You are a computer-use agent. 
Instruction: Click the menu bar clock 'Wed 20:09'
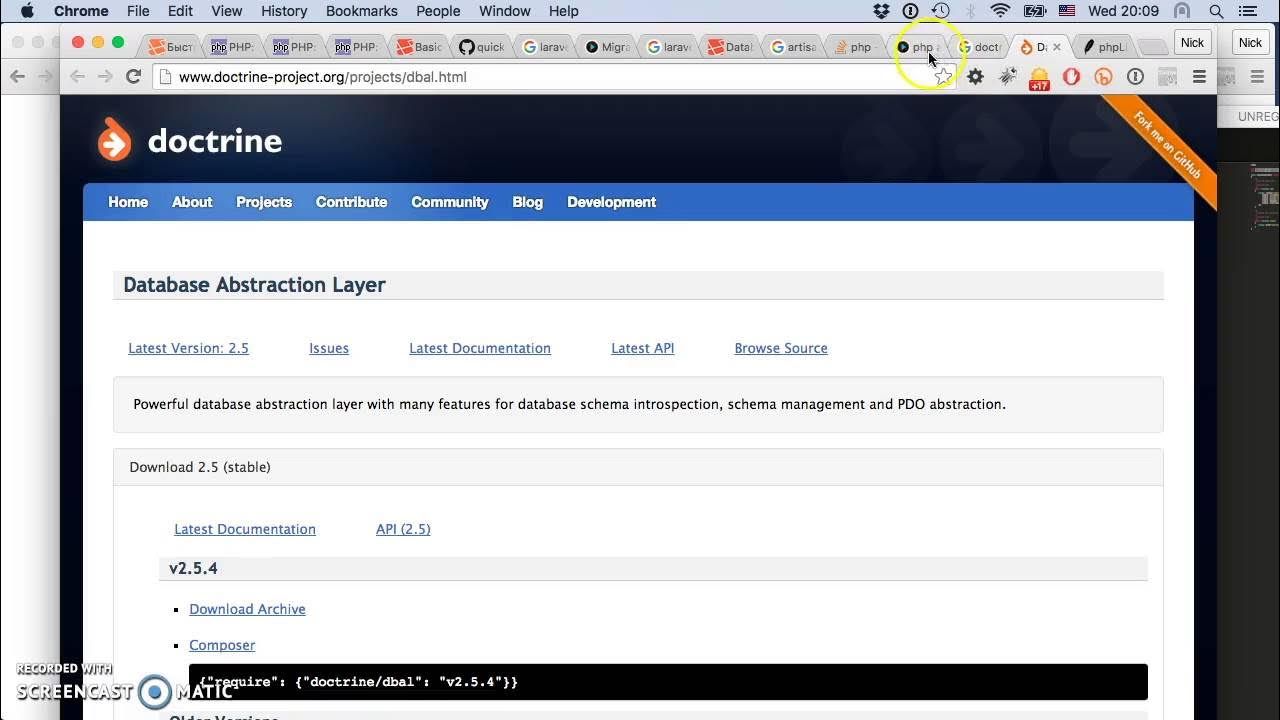1125,11
